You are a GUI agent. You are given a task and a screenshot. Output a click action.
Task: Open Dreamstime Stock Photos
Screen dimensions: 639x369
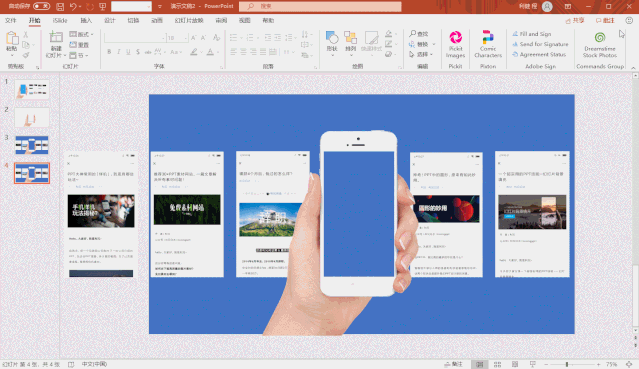tap(599, 44)
